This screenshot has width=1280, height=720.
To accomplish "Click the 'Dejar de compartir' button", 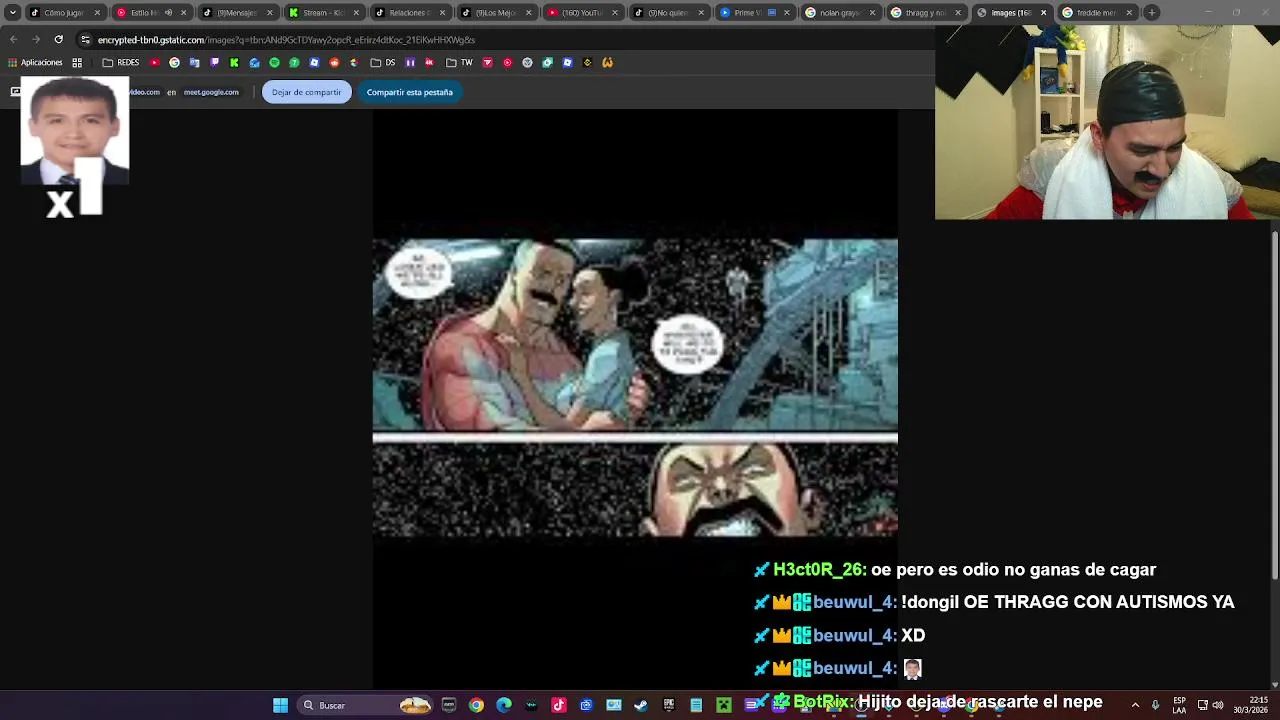I will (306, 92).
